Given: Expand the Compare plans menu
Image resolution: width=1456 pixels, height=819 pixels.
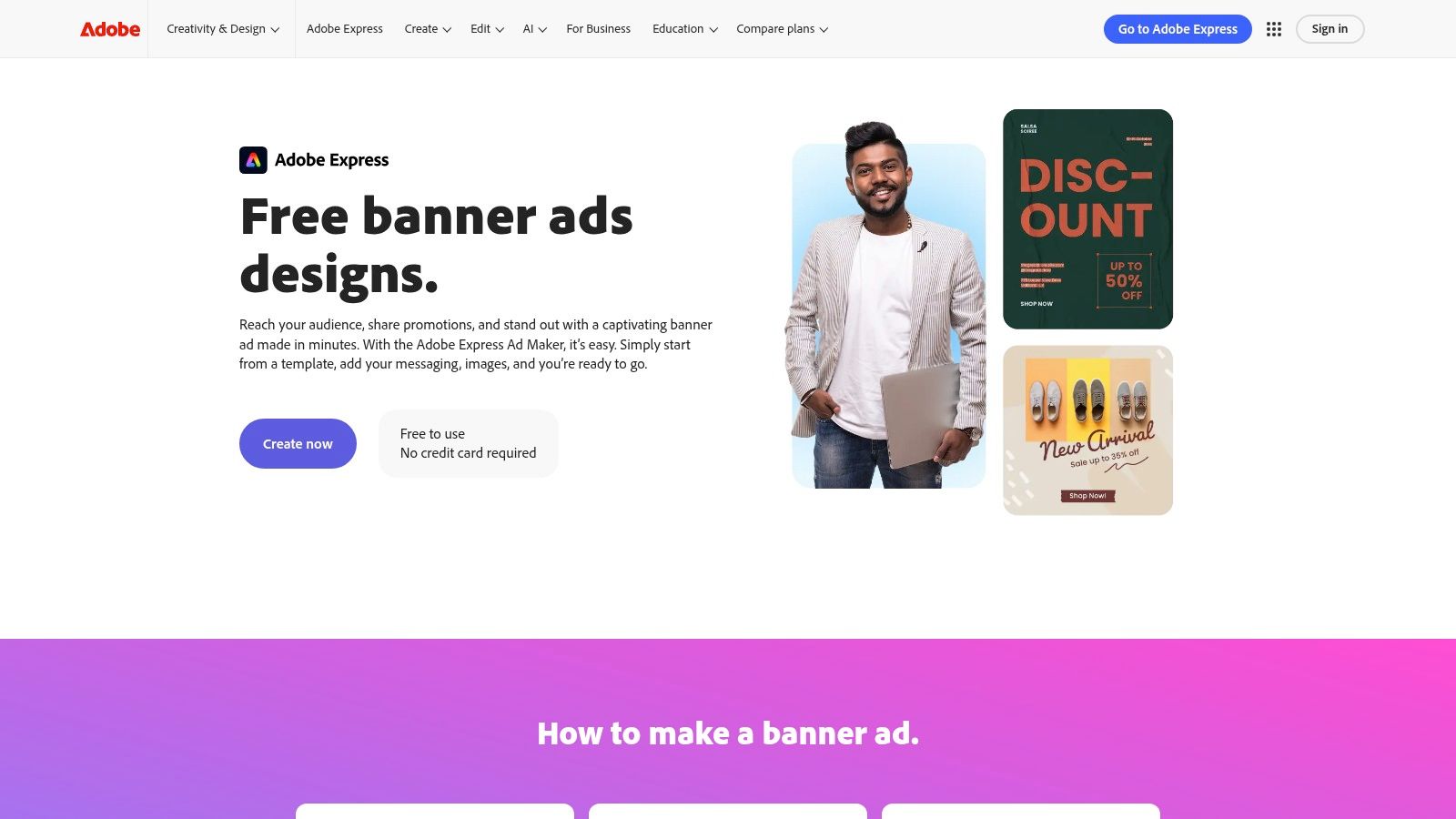Looking at the screenshot, I should tap(783, 29).
